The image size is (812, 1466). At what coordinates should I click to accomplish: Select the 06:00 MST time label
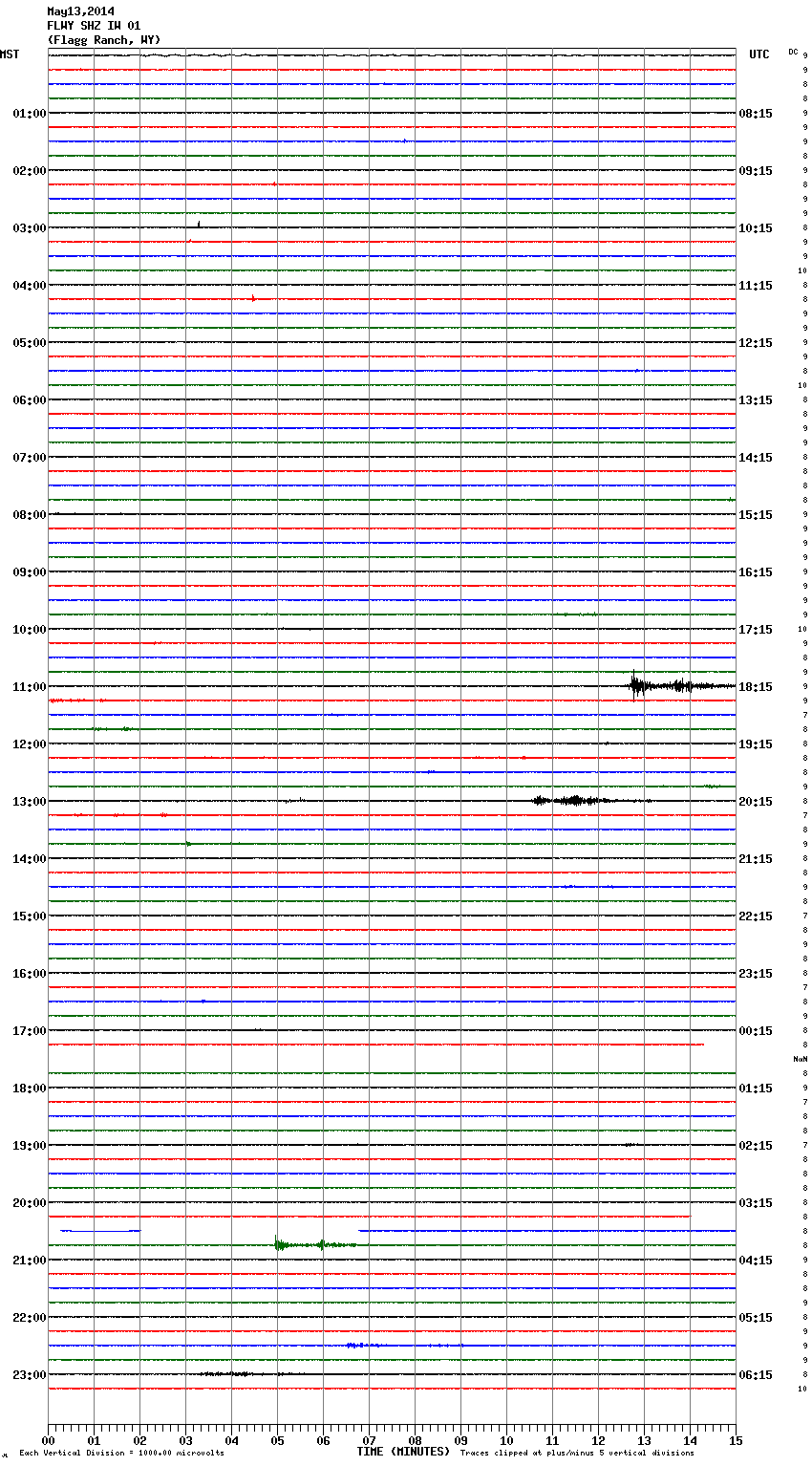[x=30, y=400]
